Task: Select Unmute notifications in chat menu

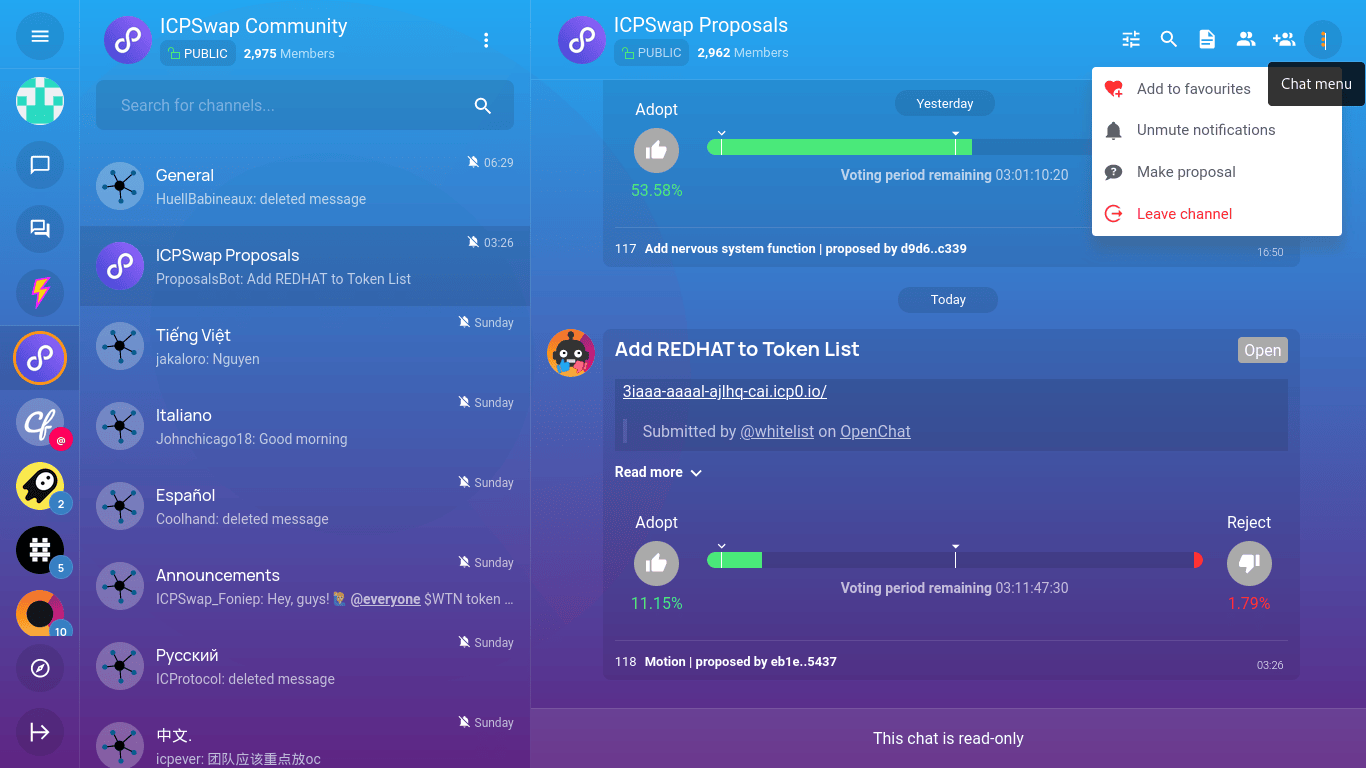Action: click(1205, 130)
